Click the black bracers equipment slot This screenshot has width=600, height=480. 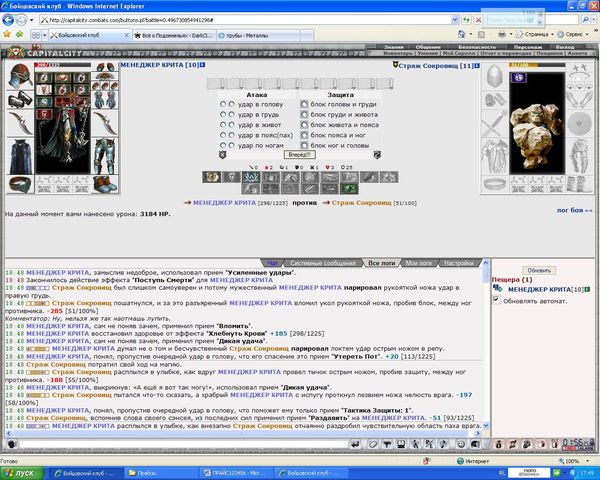tap(20, 100)
